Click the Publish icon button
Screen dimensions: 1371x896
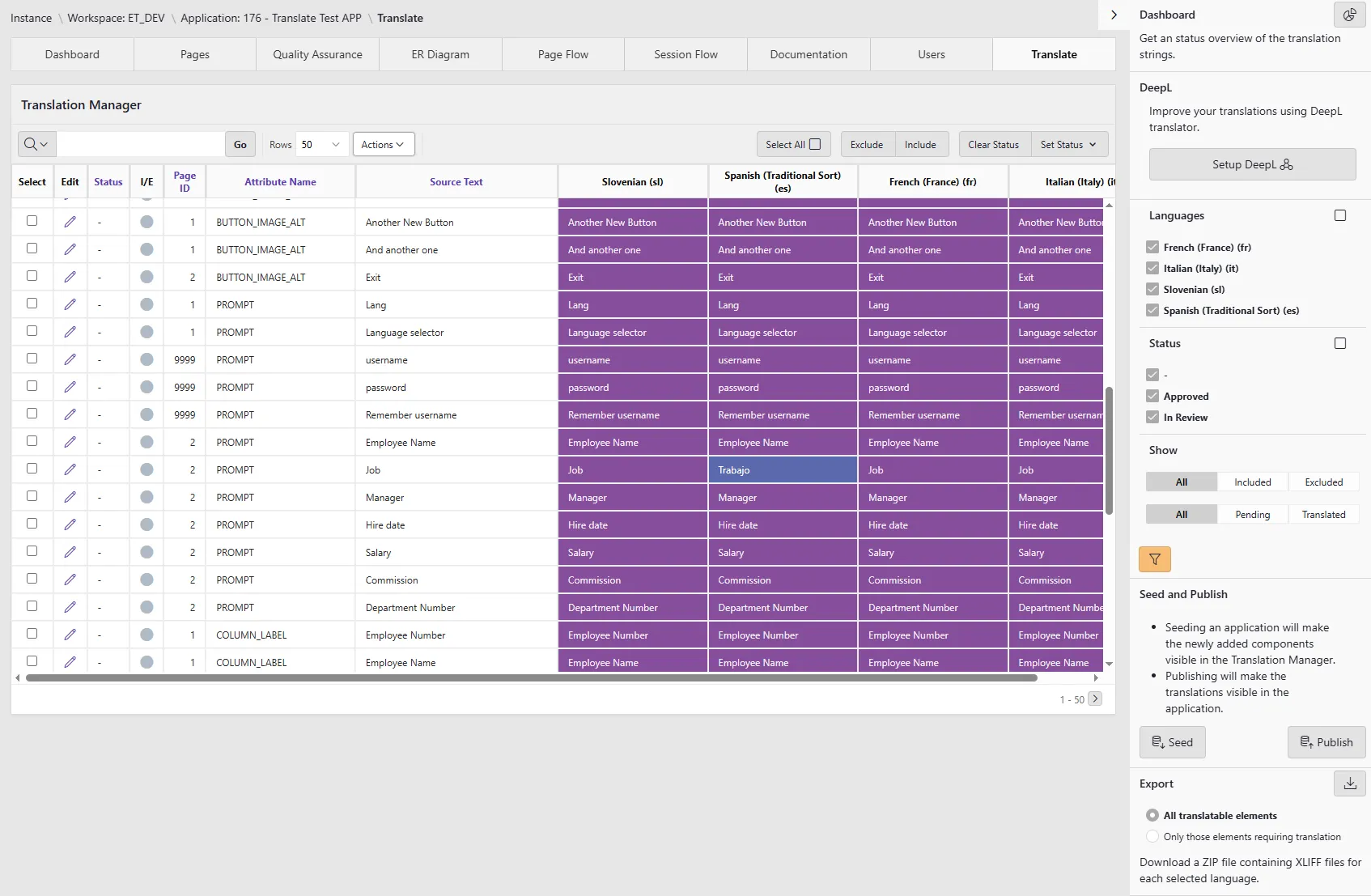coord(1326,741)
